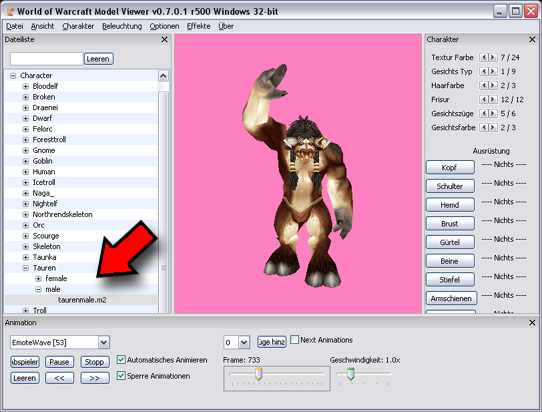Click the Geschwindigkeit speed slider handle
The height and width of the screenshot is (412, 542).
(351, 374)
